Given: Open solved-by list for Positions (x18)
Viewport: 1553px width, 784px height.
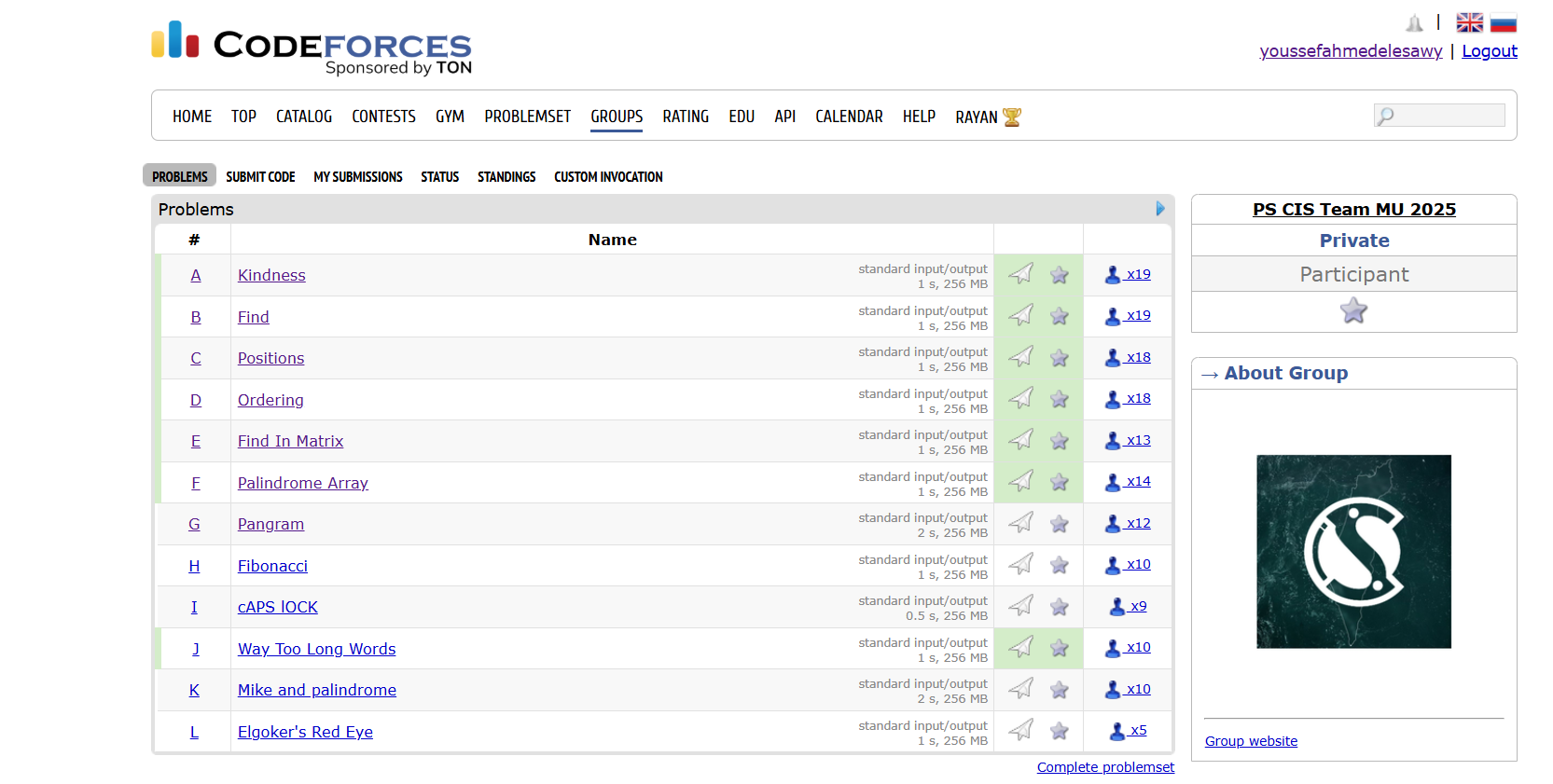Looking at the screenshot, I should tap(1128, 357).
